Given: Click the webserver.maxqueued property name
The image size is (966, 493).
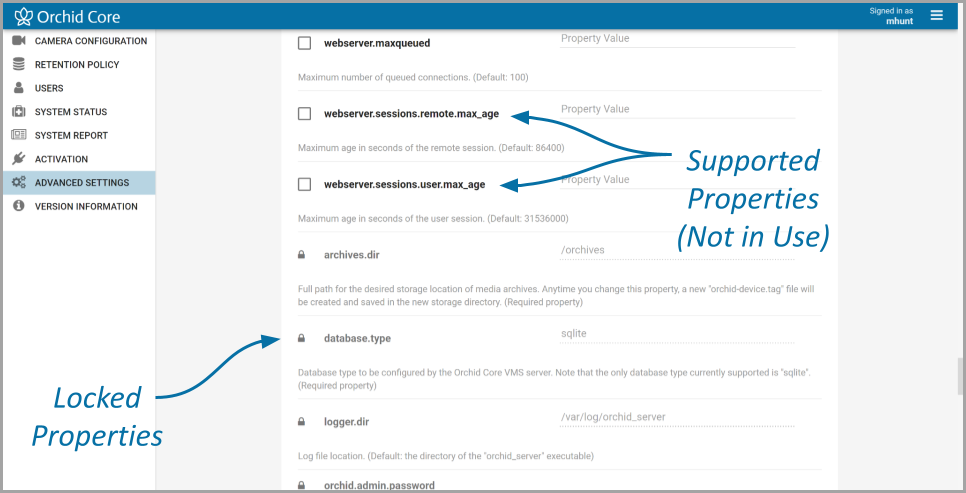Looking at the screenshot, I should point(377,43).
